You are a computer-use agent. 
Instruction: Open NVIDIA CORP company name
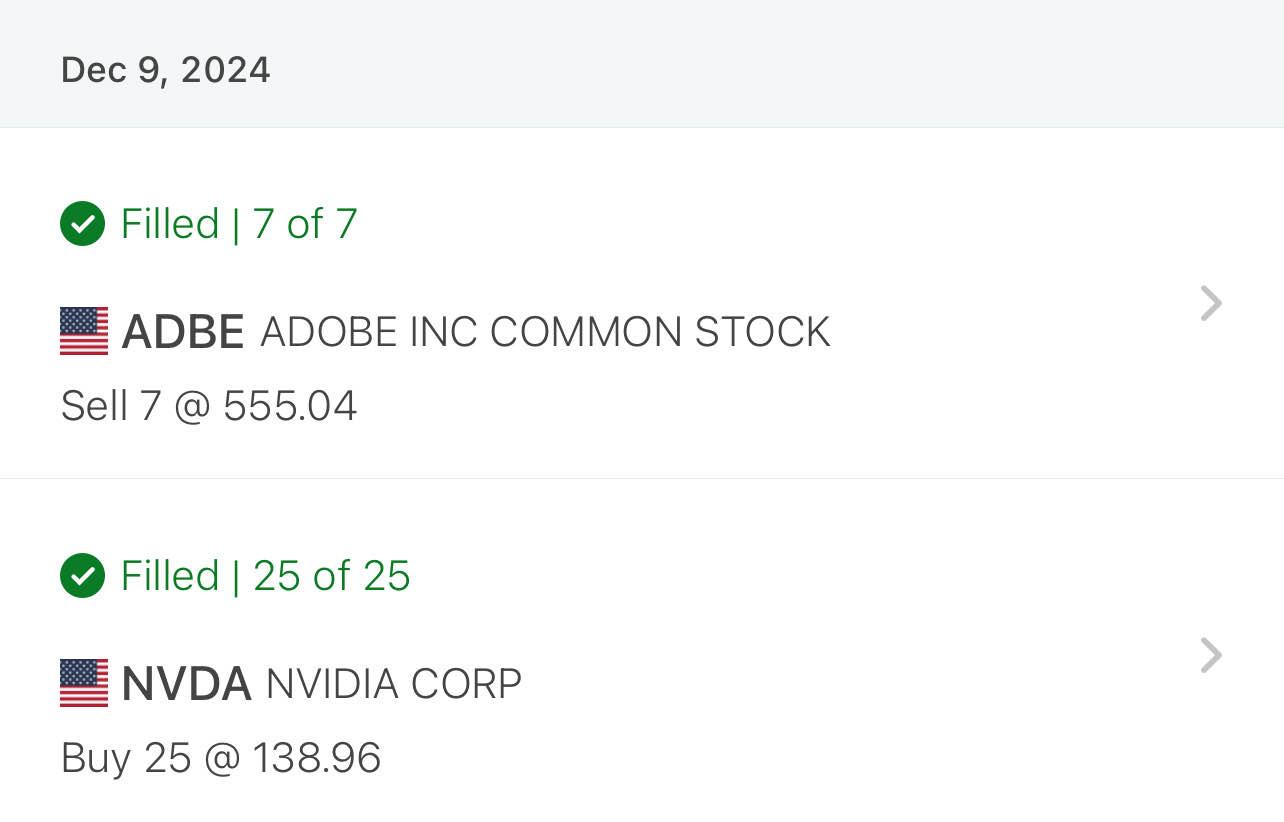pos(394,684)
